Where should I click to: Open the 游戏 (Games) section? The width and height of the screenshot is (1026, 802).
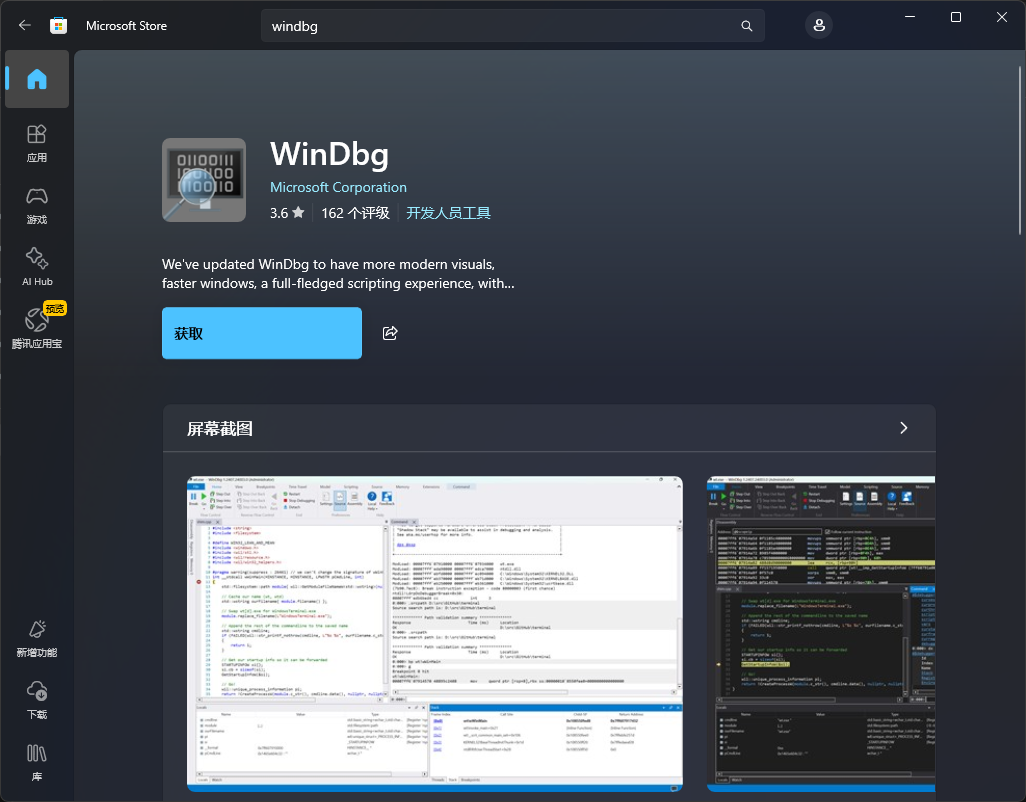[x=37, y=205]
